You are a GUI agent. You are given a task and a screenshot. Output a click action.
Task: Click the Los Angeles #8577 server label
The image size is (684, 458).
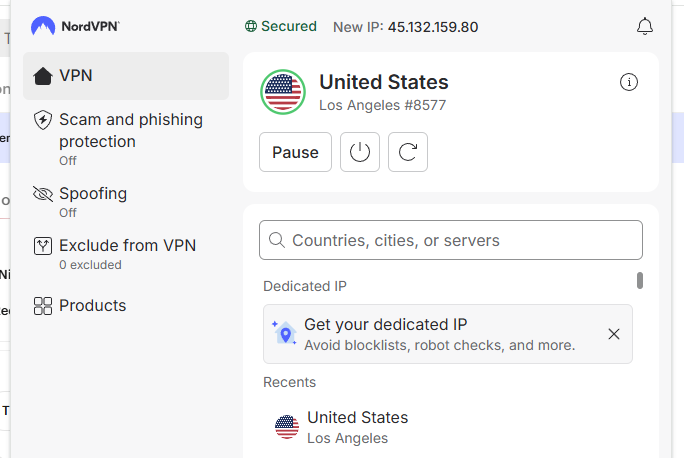point(383,105)
